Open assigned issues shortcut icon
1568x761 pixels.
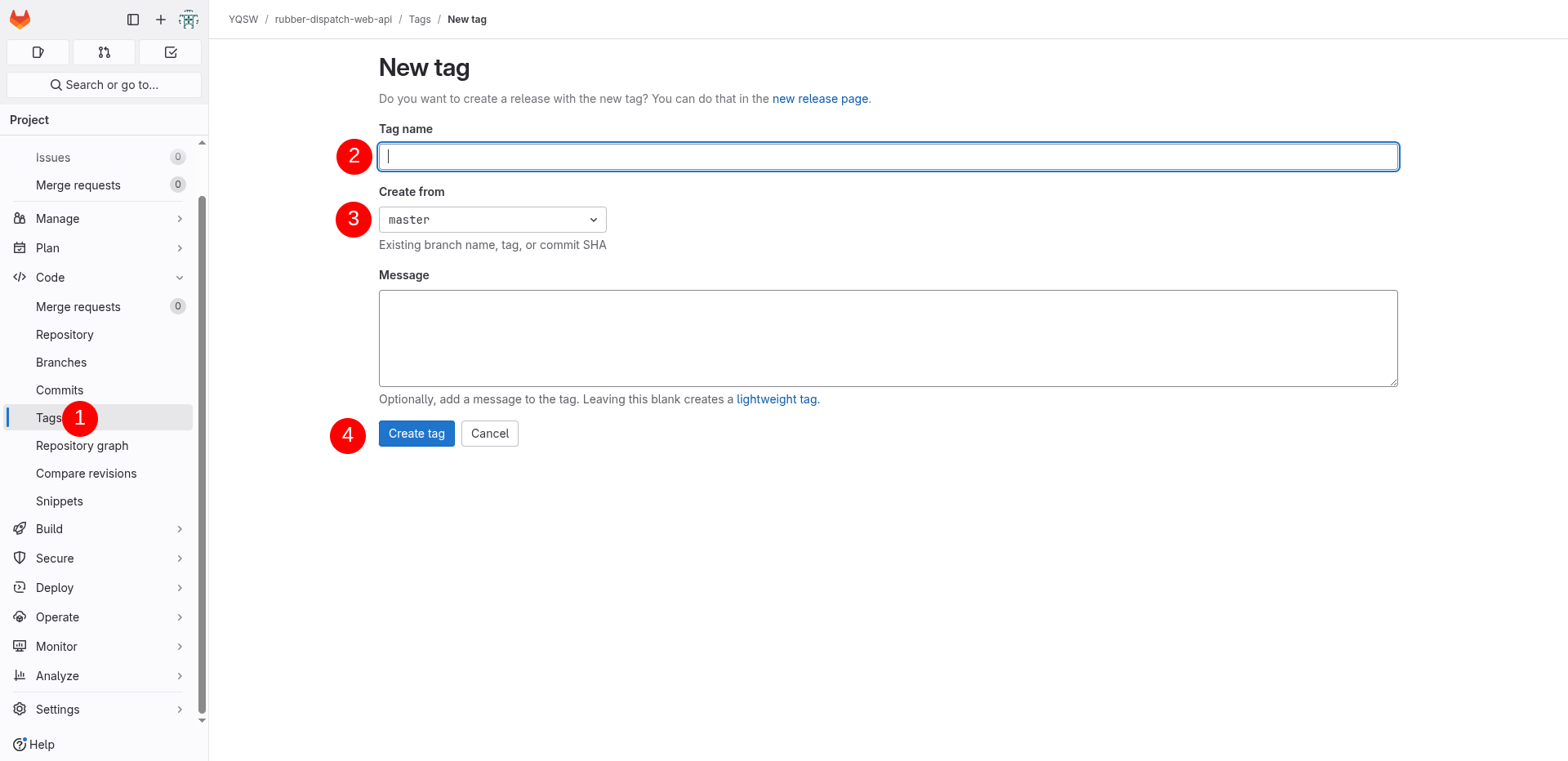coord(38,52)
